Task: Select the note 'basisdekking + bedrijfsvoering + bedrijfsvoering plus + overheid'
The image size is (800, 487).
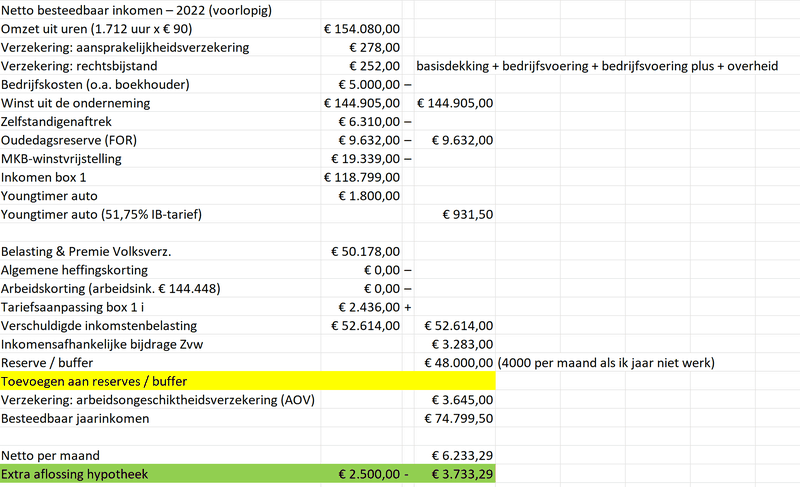Action: [597, 66]
